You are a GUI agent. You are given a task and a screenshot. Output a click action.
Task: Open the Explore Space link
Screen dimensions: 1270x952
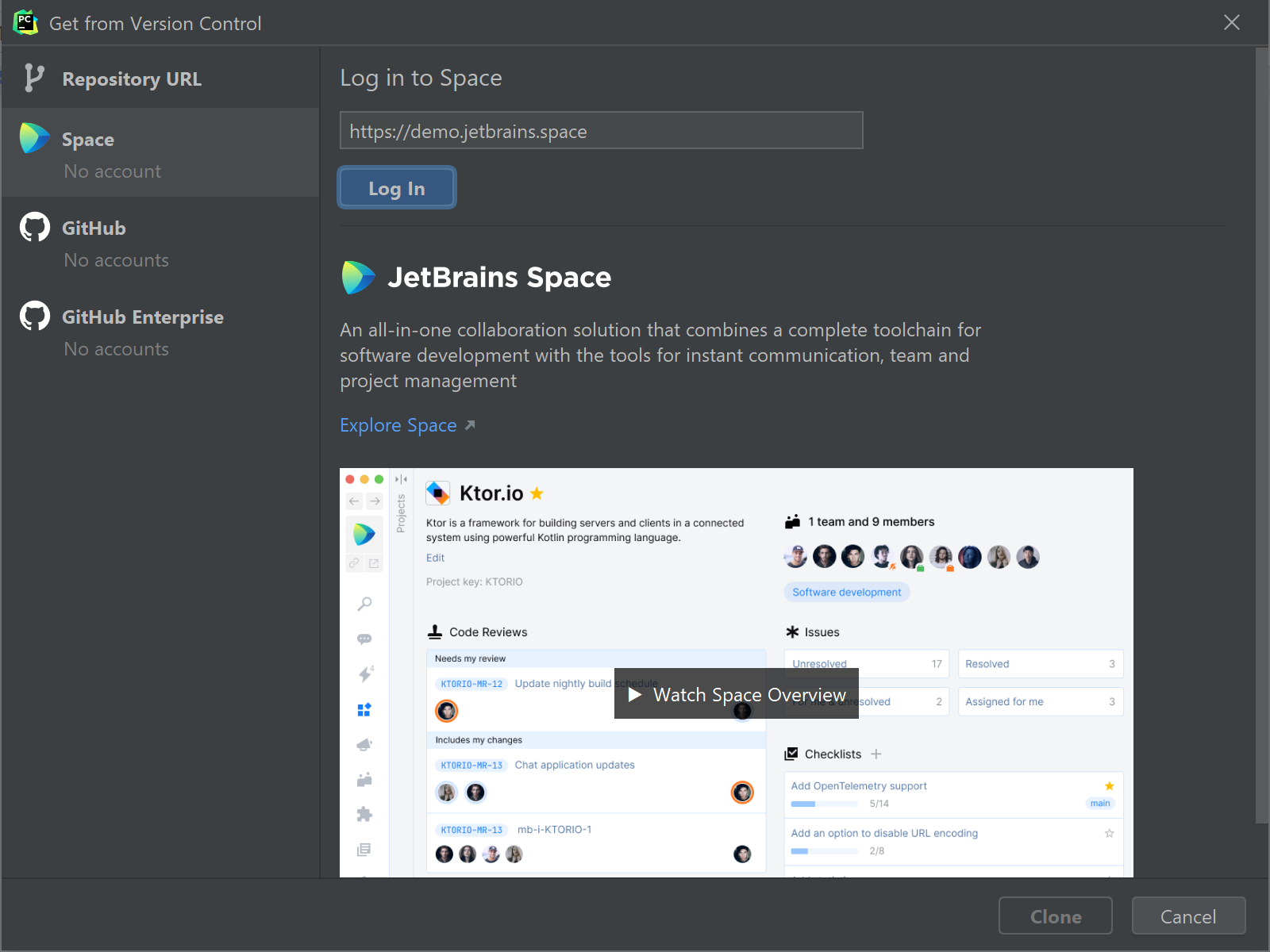coord(398,425)
